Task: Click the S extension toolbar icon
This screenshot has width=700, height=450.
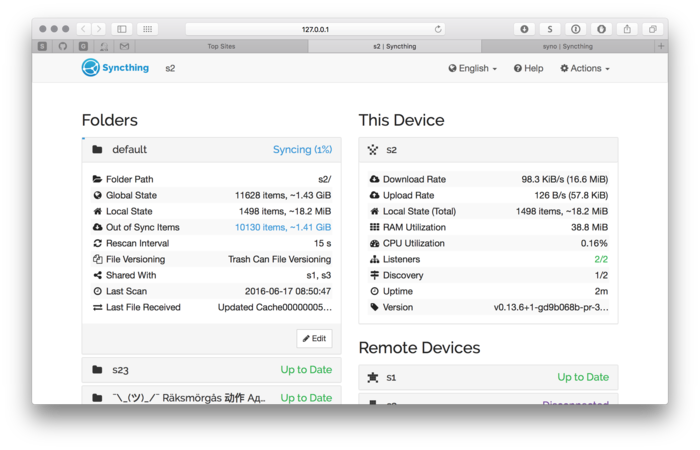Action: 550,29
